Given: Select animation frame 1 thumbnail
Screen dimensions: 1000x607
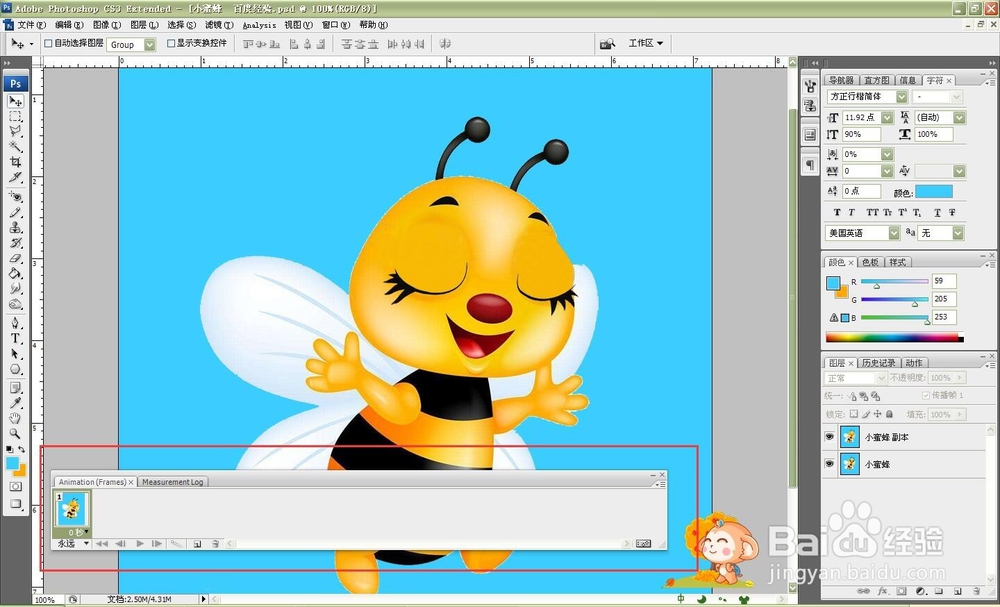Looking at the screenshot, I should click(x=72, y=509).
